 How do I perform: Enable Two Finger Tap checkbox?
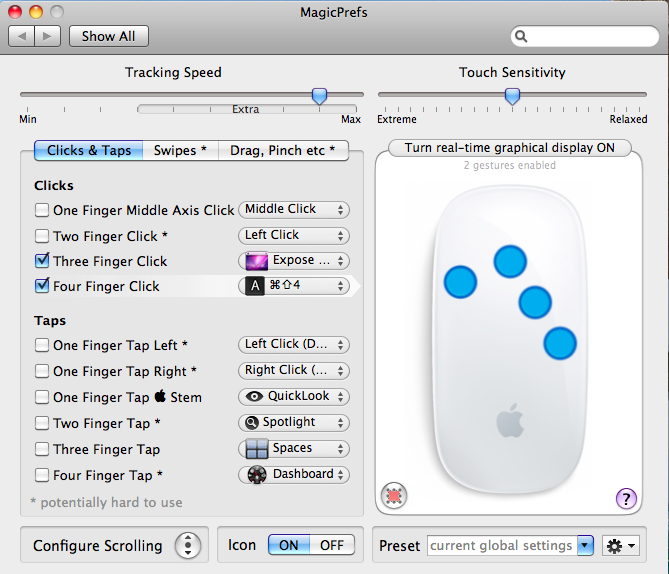coord(42,423)
